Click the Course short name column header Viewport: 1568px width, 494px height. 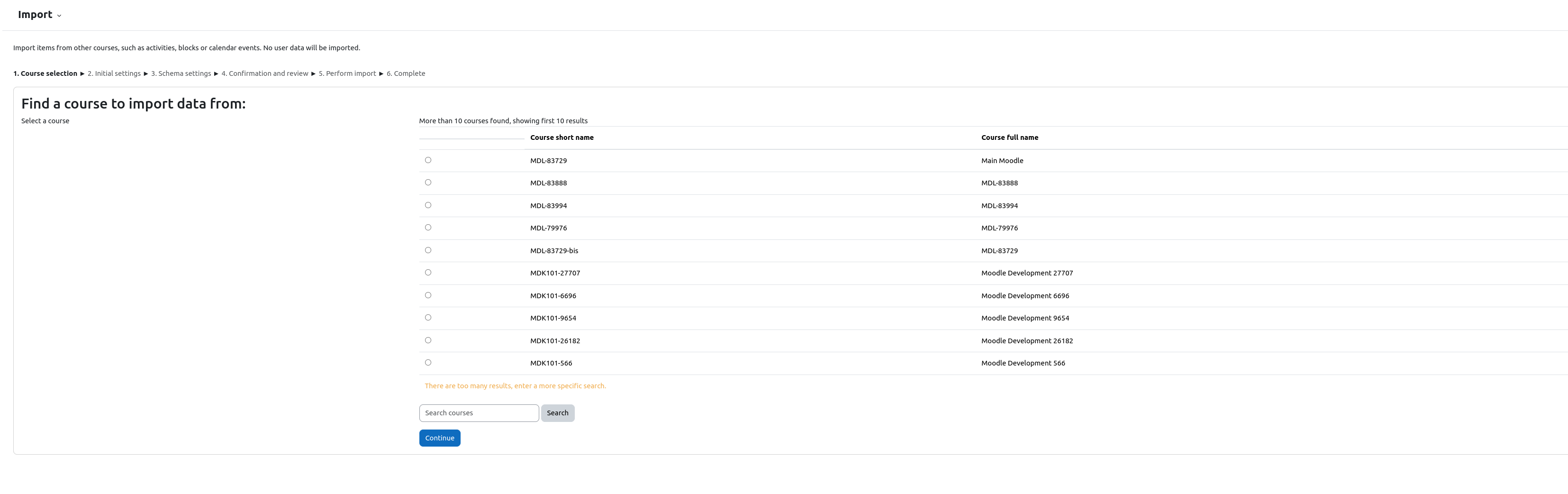[562, 137]
